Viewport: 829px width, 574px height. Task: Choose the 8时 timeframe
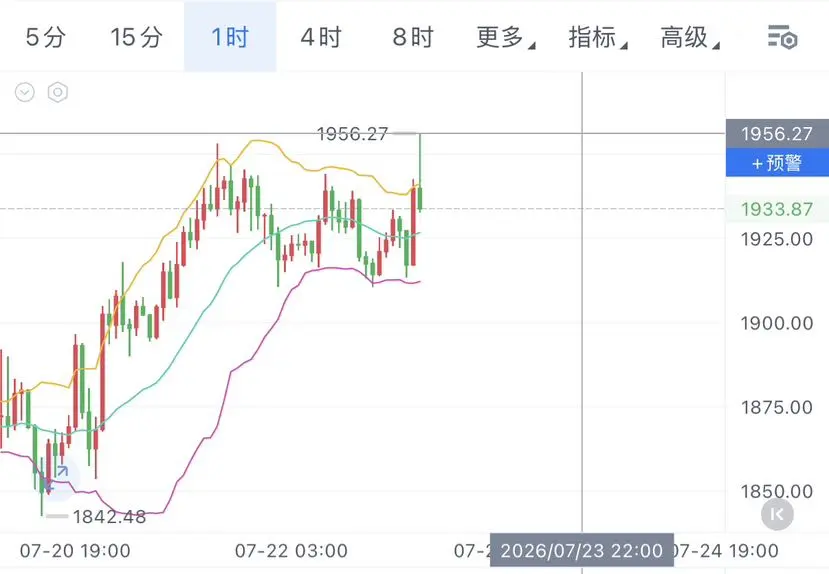413,38
